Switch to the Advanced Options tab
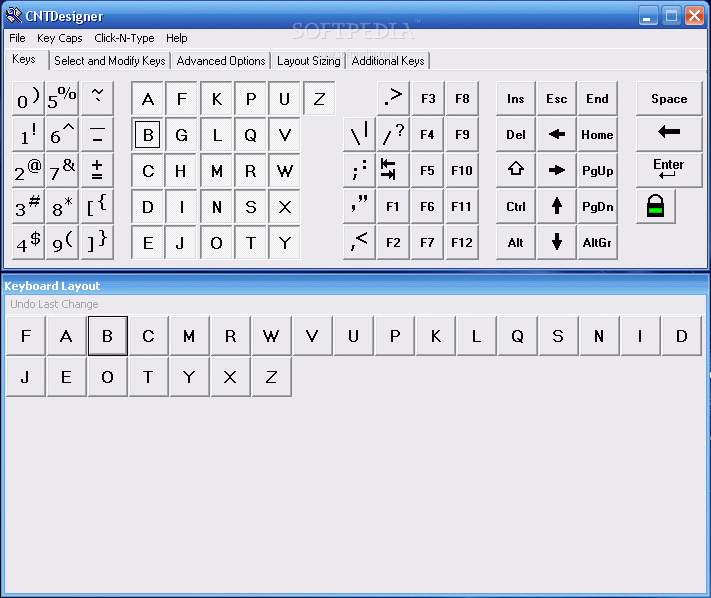The image size is (711, 598). click(221, 61)
